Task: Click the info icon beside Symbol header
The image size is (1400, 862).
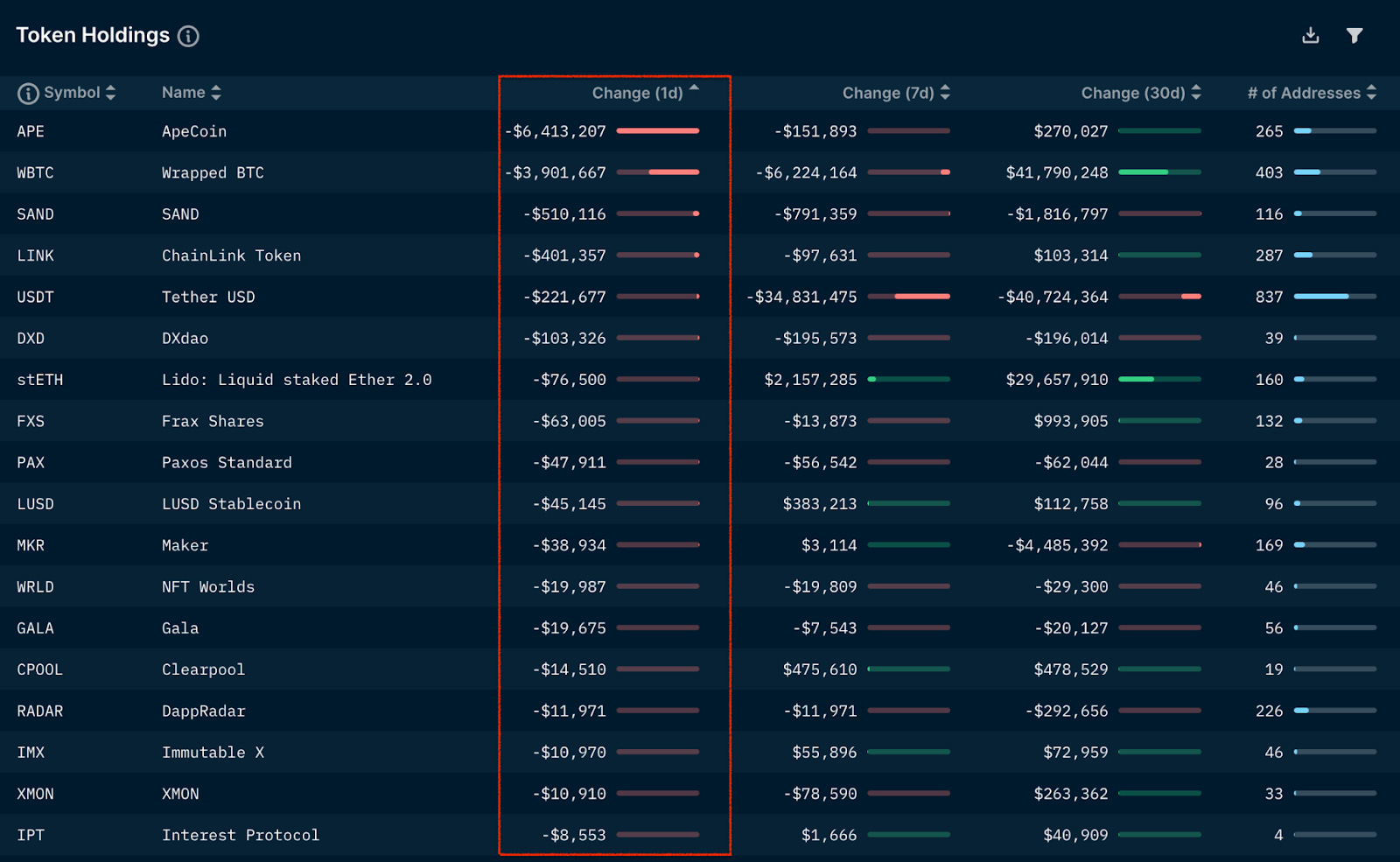Action: [28, 93]
